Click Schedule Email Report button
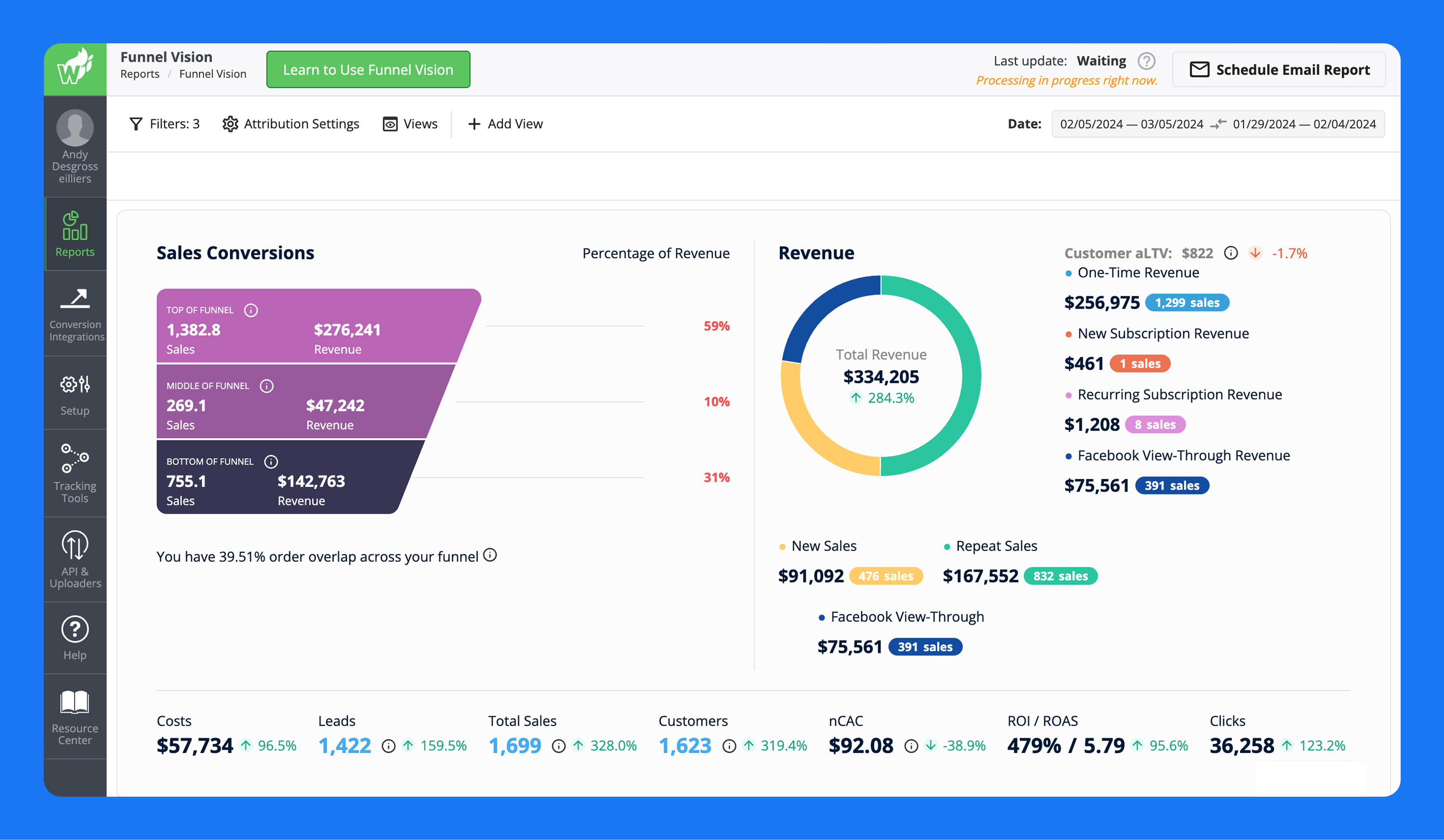1444x840 pixels. (x=1279, y=69)
